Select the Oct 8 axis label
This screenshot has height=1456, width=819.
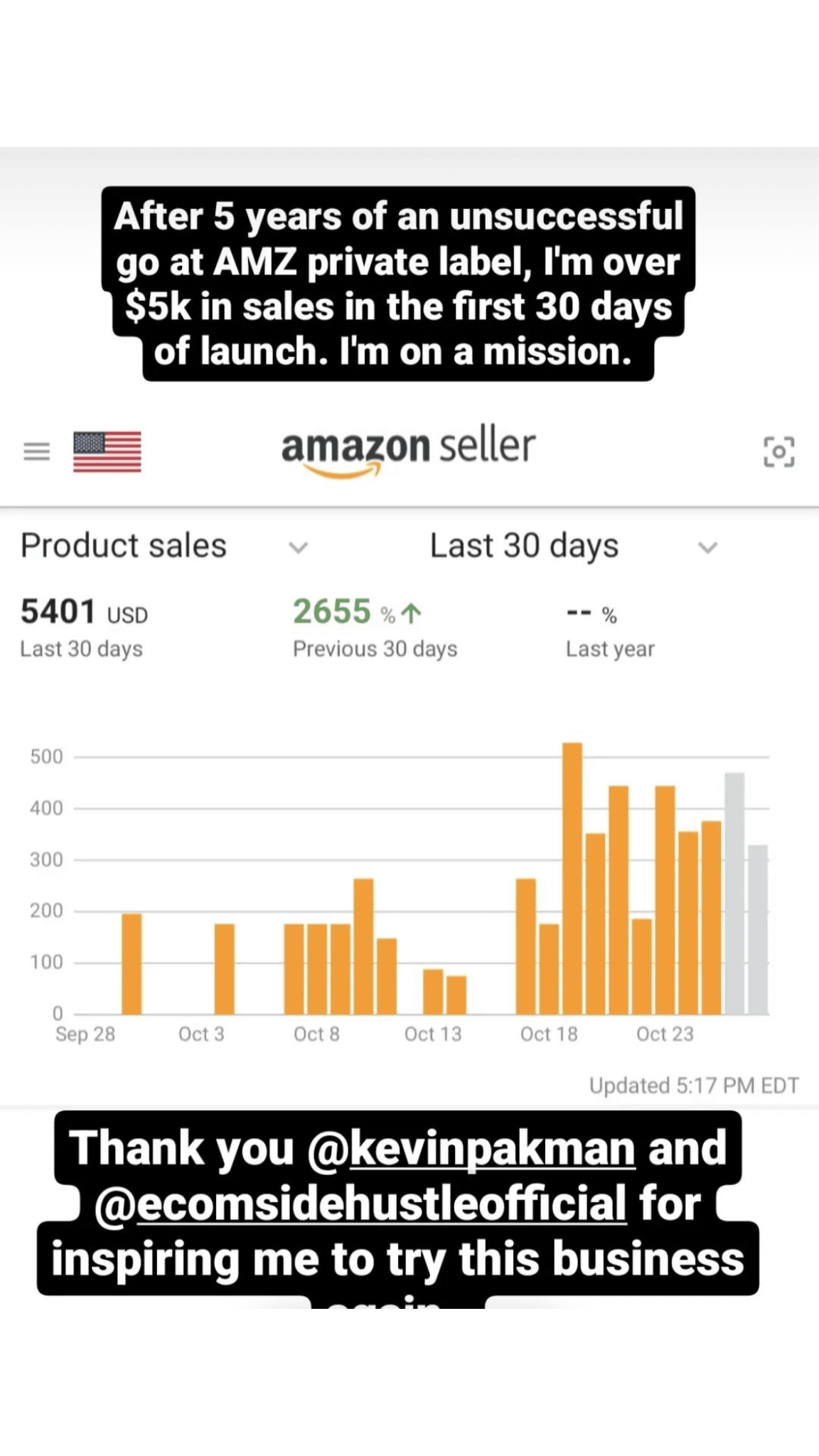click(x=316, y=1034)
